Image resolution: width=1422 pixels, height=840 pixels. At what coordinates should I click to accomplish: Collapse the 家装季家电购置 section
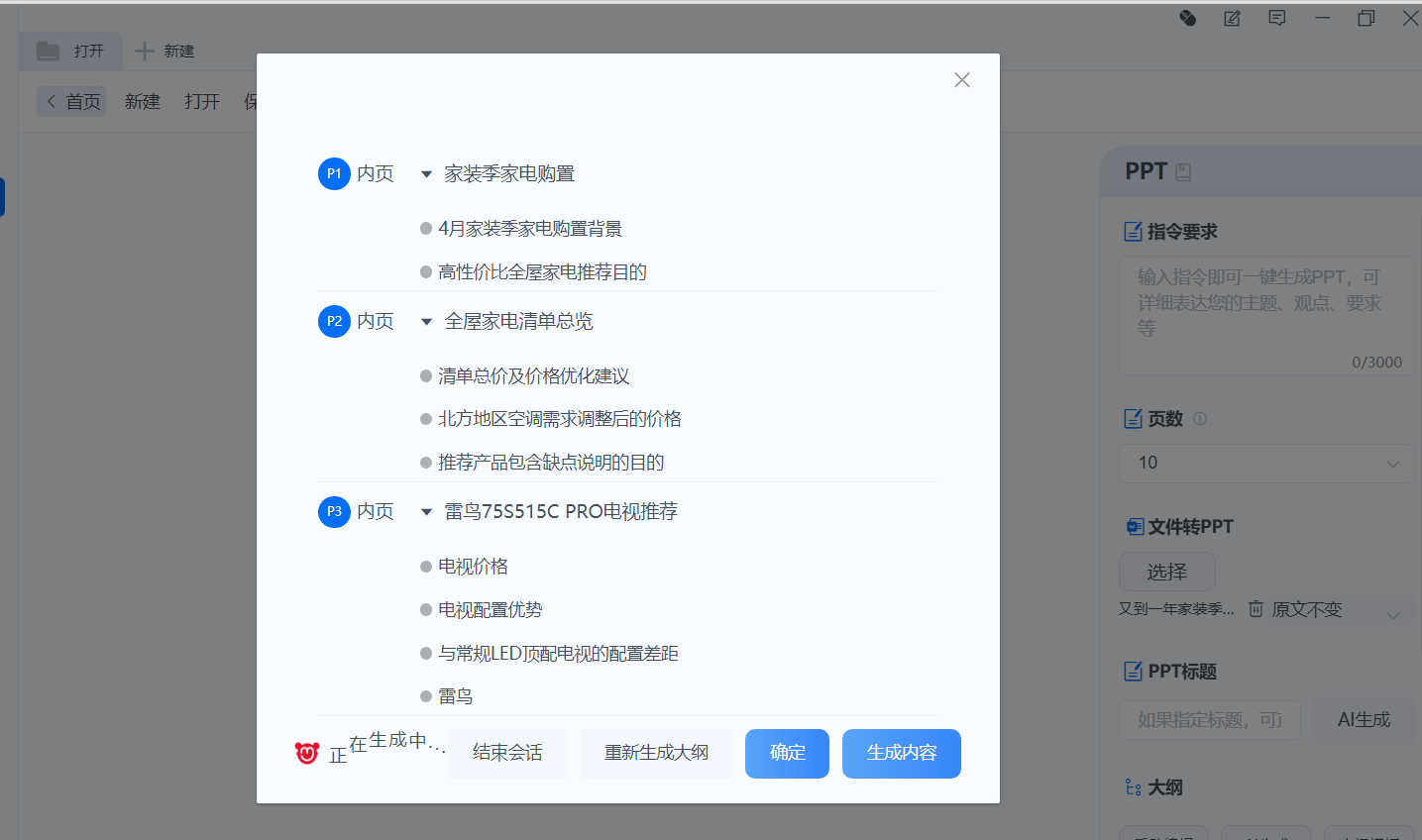click(426, 174)
